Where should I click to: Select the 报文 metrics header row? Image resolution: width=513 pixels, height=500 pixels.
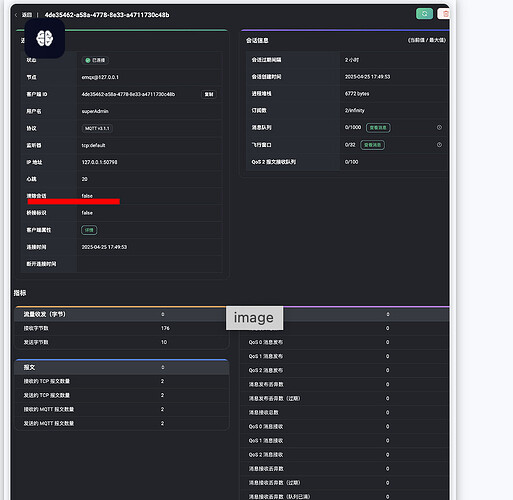tap(122, 367)
